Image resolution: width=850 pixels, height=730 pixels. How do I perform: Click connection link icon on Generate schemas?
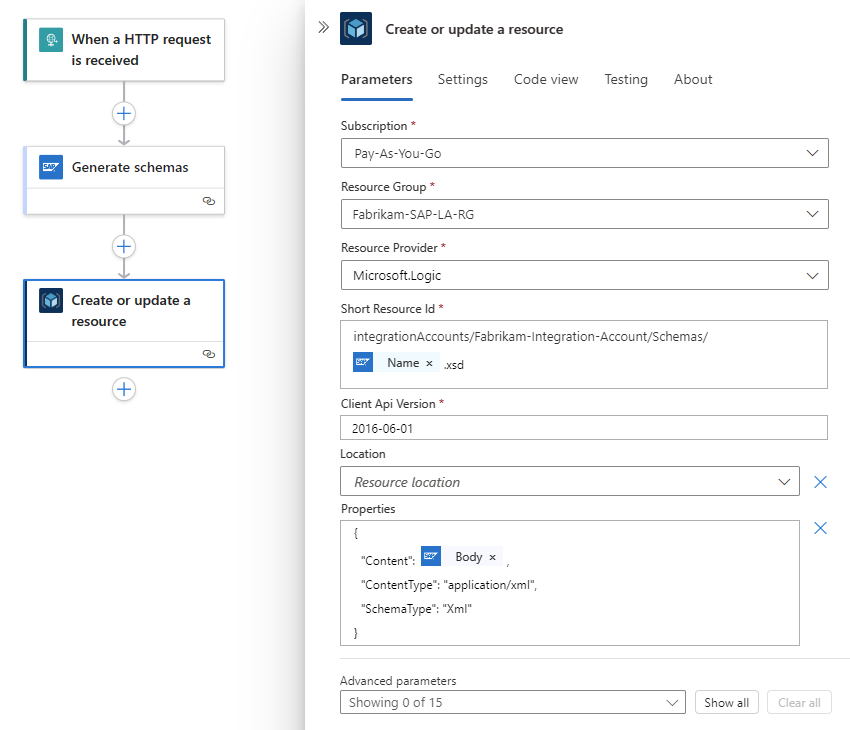tap(209, 201)
